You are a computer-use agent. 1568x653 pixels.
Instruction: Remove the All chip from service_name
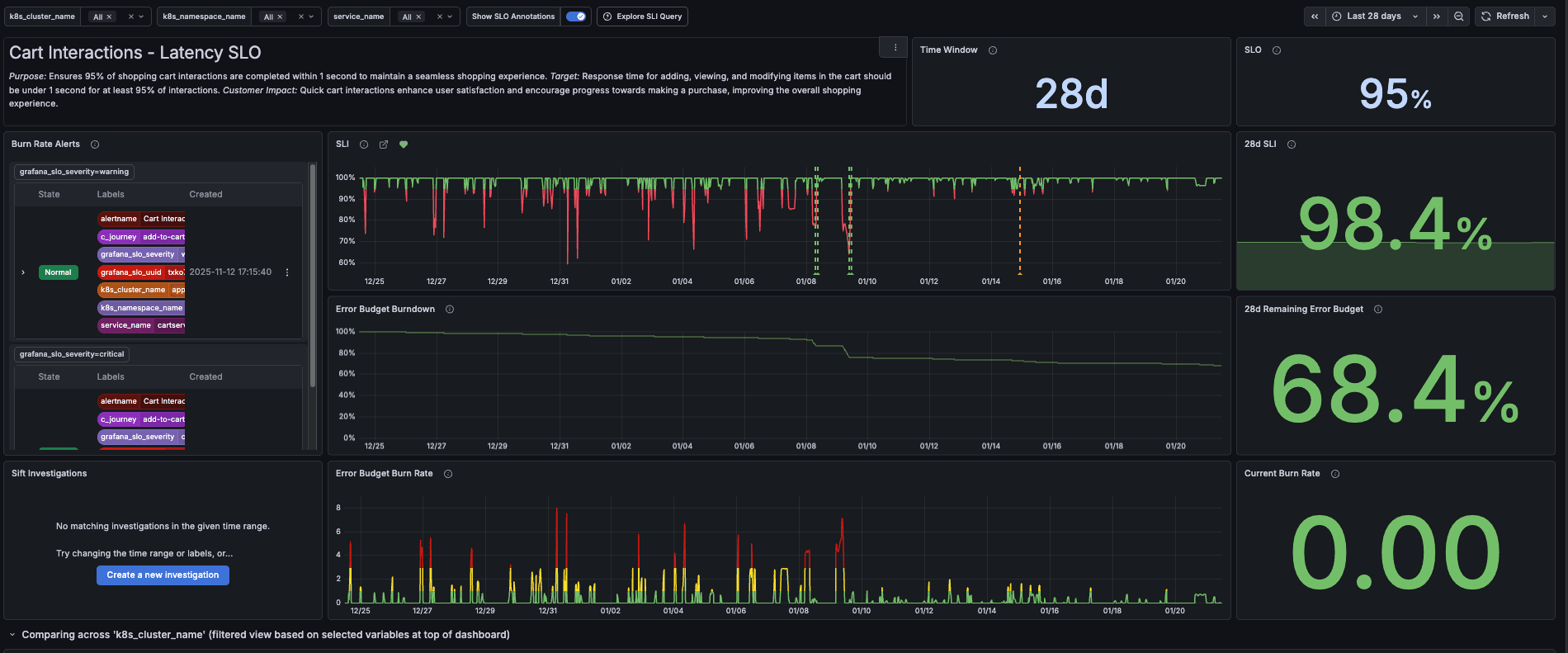point(418,17)
